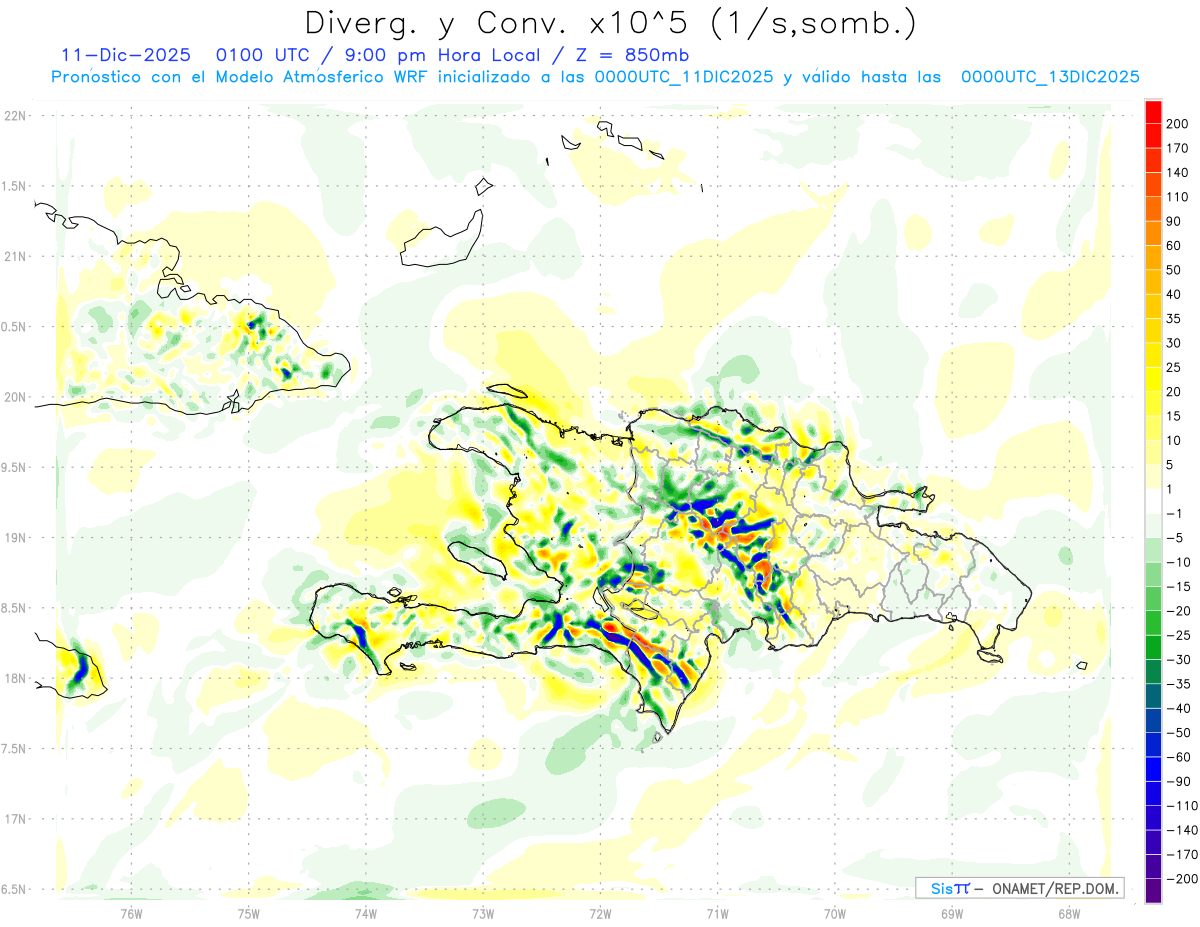The width and height of the screenshot is (1200, 927).
Task: Click the longitude label "71W"
Action: click(717, 912)
